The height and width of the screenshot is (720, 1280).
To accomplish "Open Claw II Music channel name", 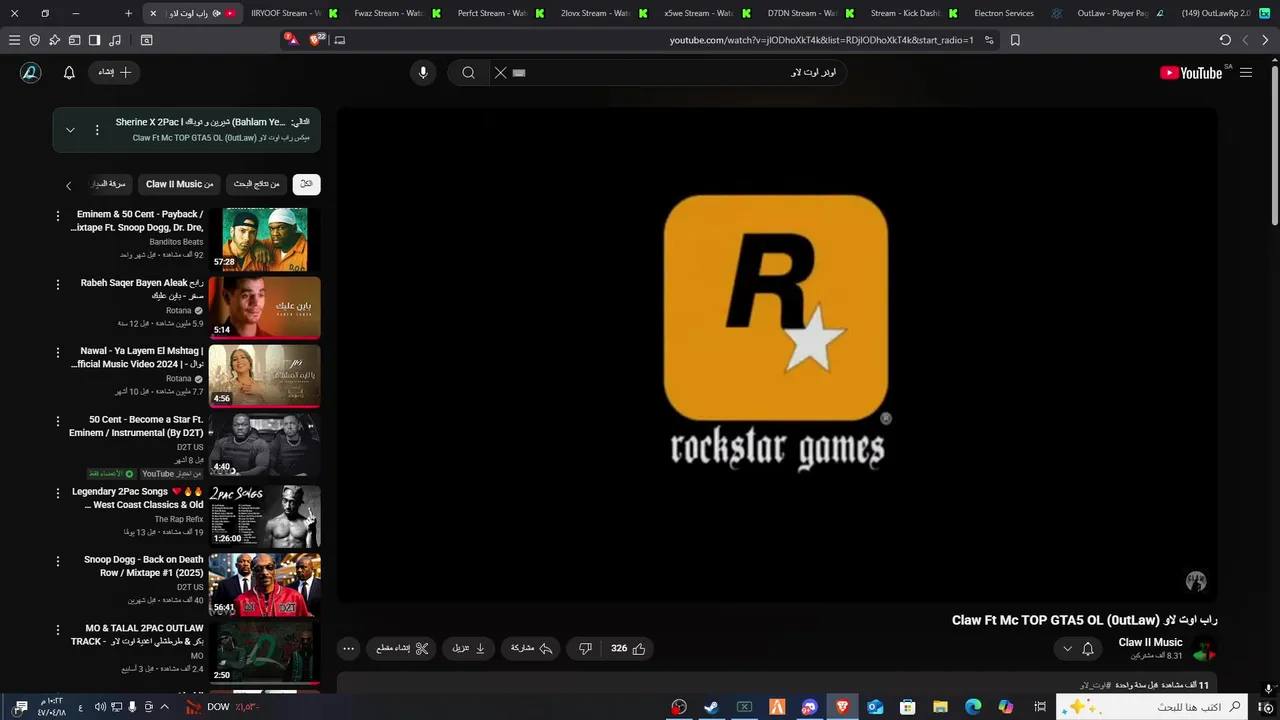I will pos(1150,642).
